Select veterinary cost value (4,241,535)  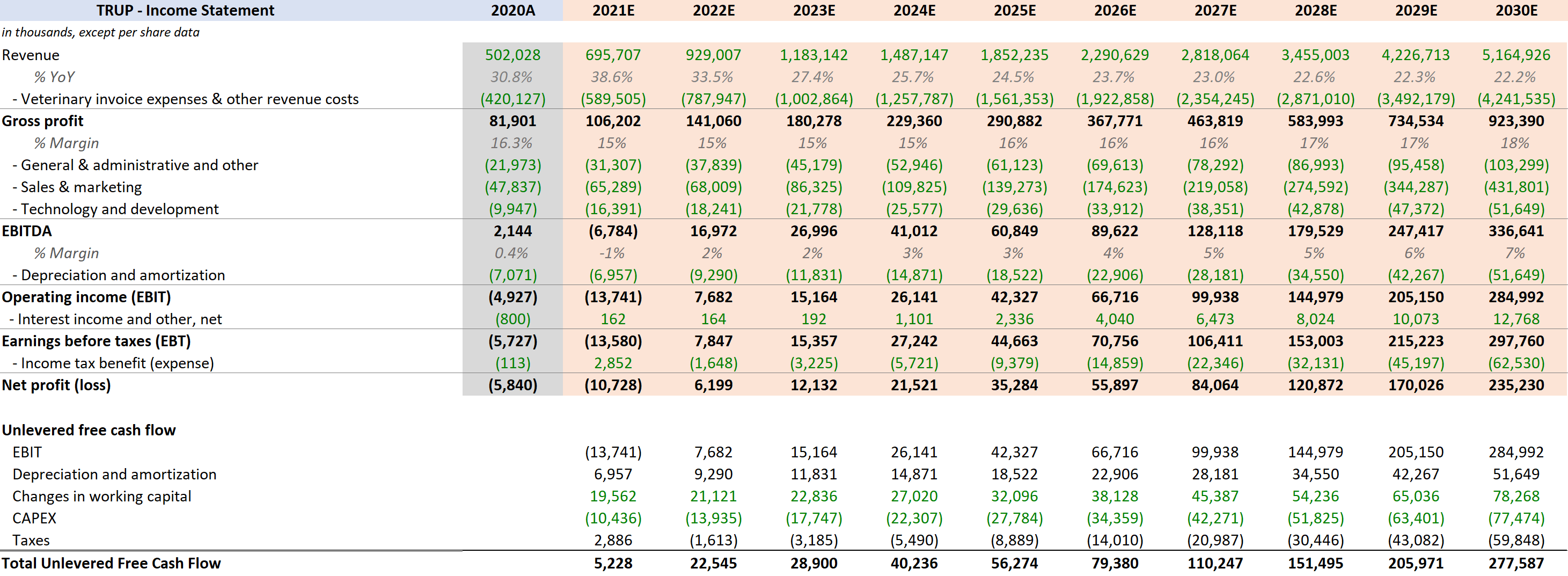pos(1515,99)
